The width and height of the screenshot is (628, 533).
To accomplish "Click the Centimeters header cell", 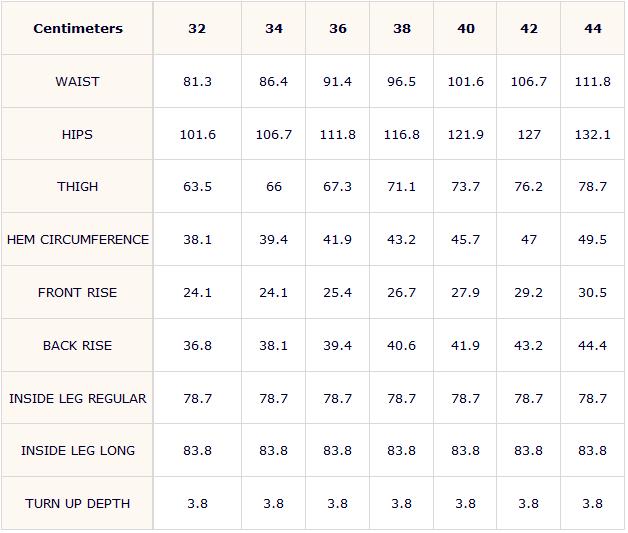I will [78, 28].
